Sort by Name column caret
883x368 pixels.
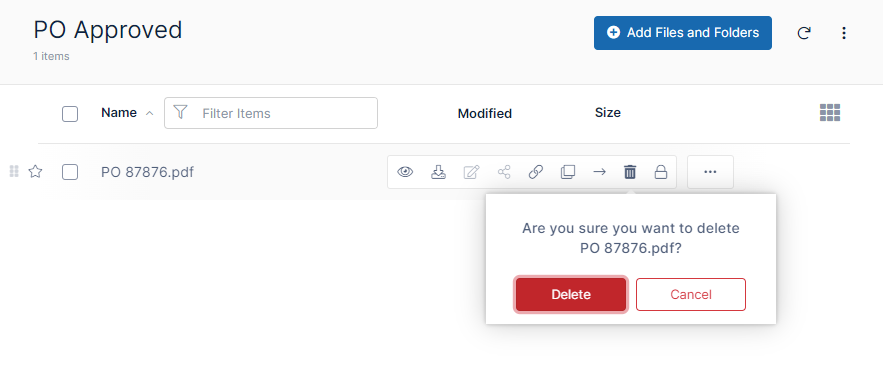coord(149,113)
